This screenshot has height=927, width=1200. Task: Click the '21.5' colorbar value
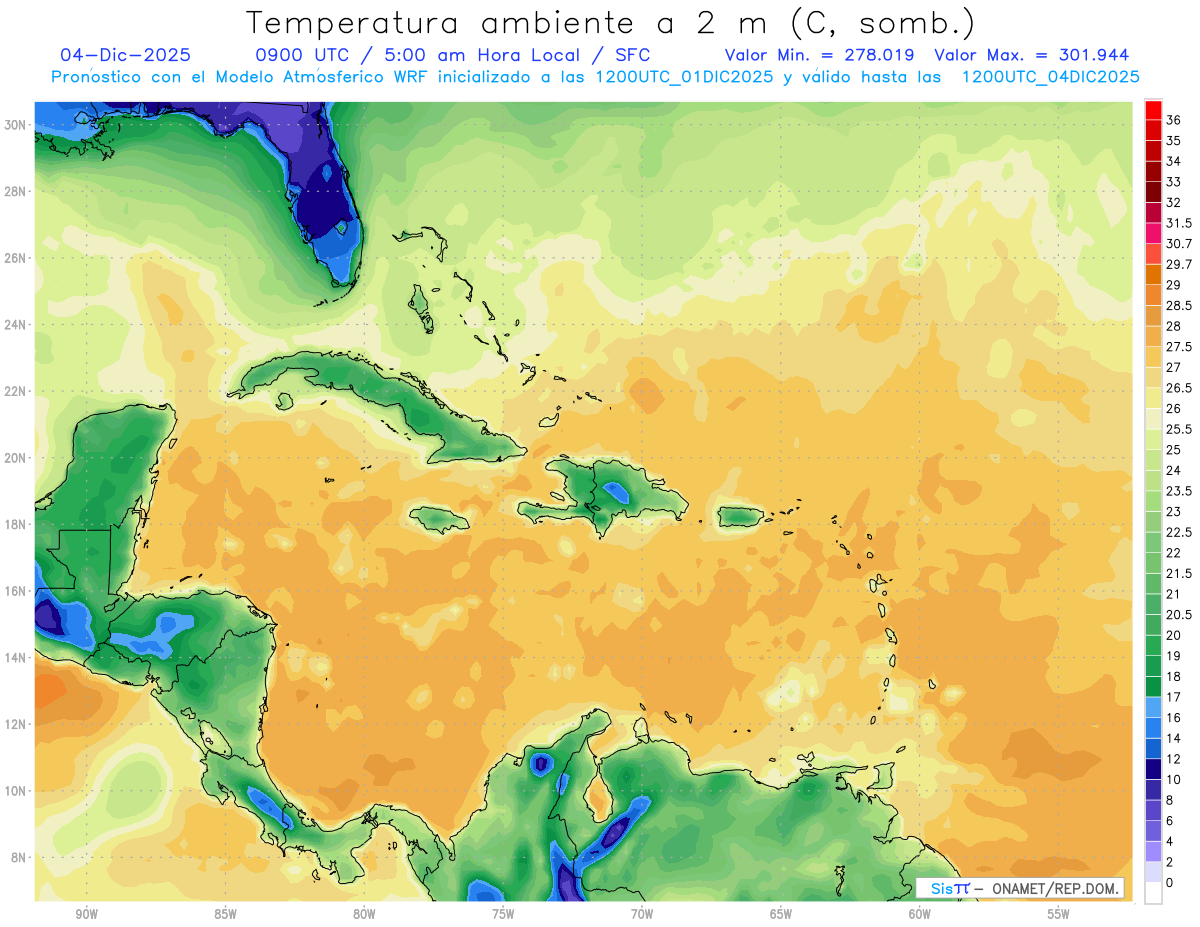[x=1179, y=573]
